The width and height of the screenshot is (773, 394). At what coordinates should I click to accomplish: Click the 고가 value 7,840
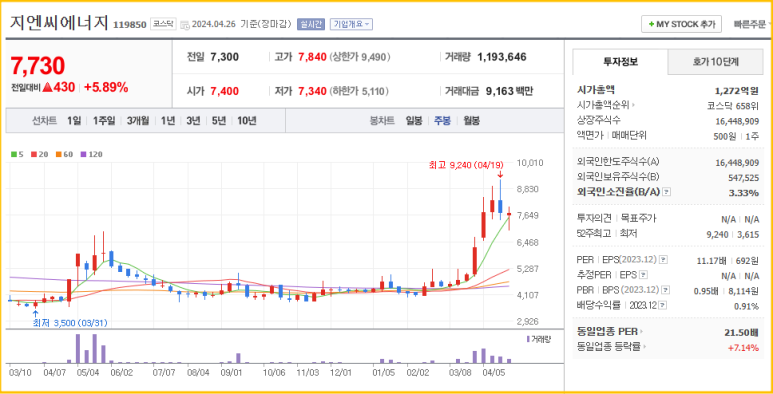(313, 57)
